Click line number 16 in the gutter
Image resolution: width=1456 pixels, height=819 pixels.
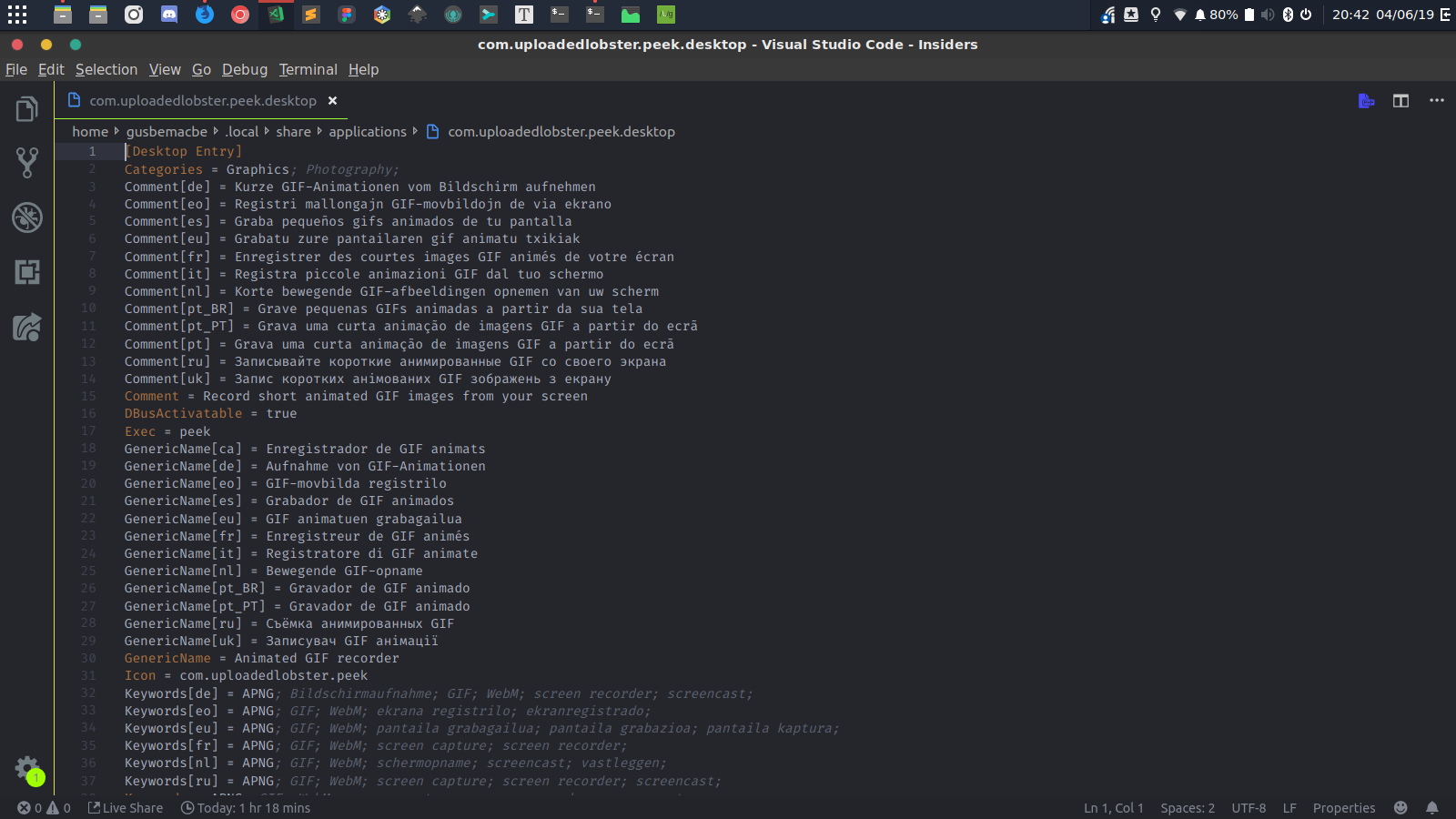(88, 413)
